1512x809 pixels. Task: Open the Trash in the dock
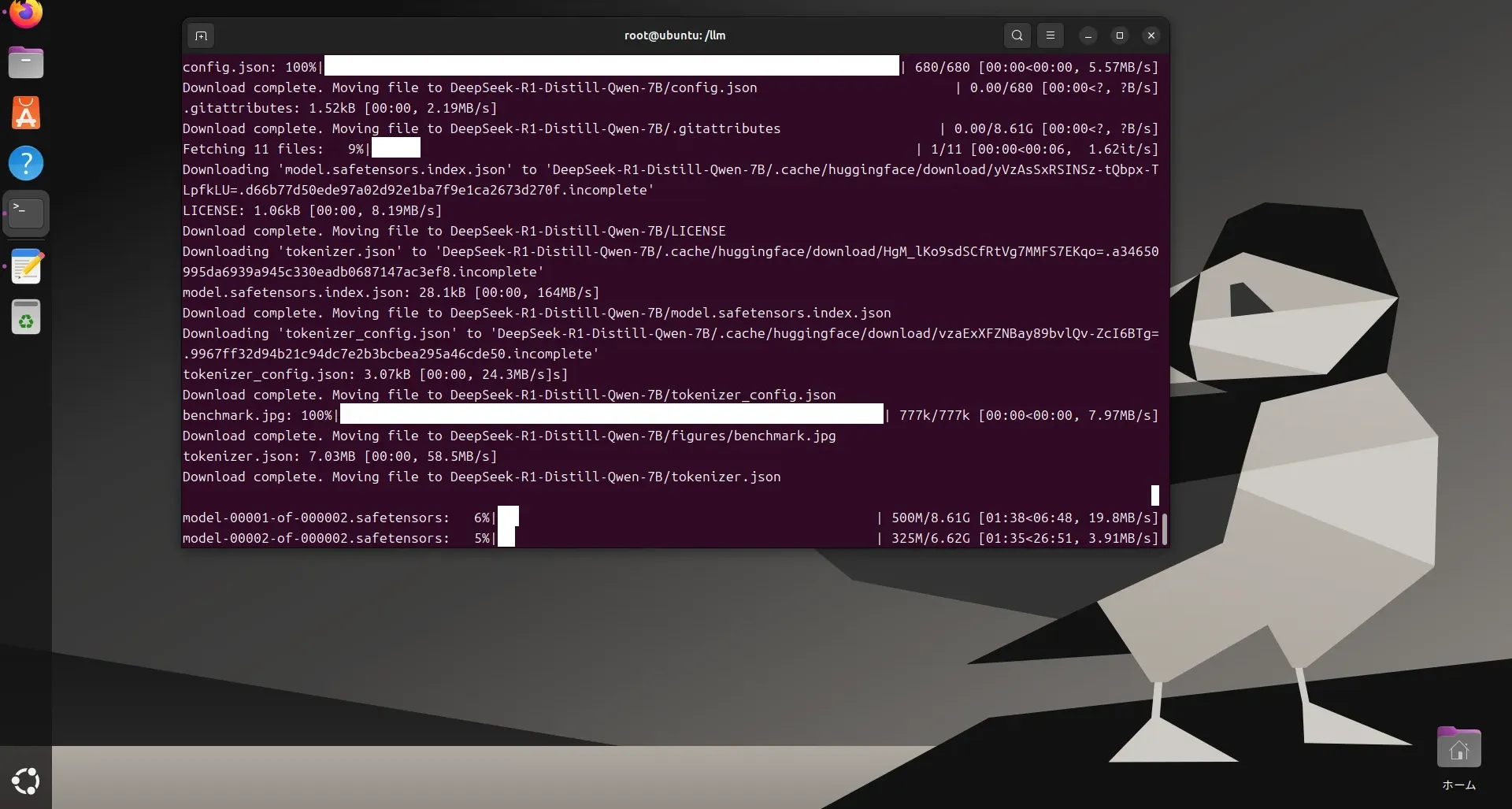coord(26,317)
